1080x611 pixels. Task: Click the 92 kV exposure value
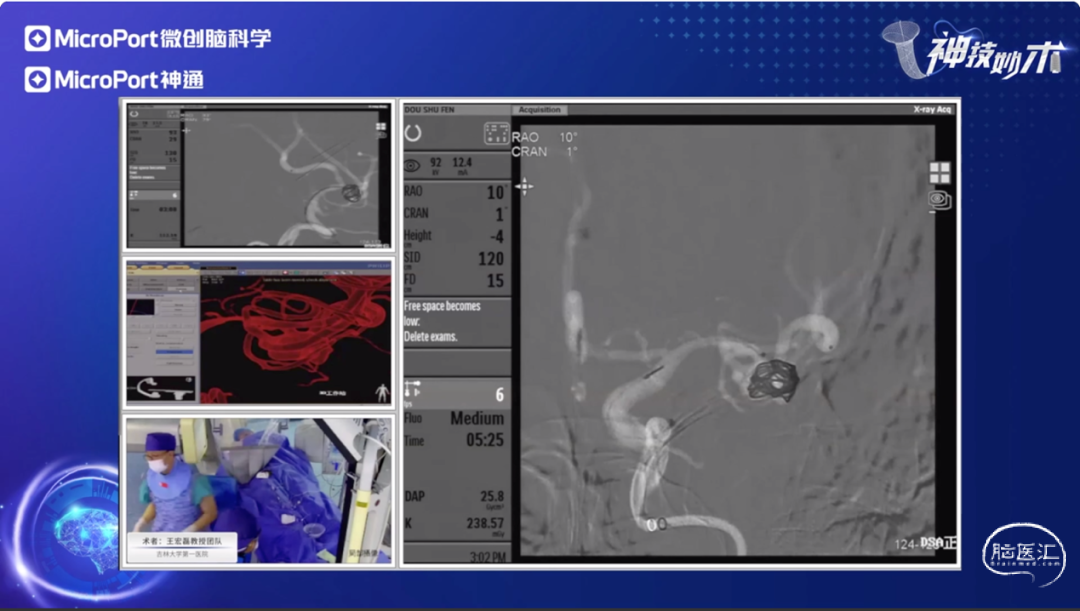[x=435, y=165]
